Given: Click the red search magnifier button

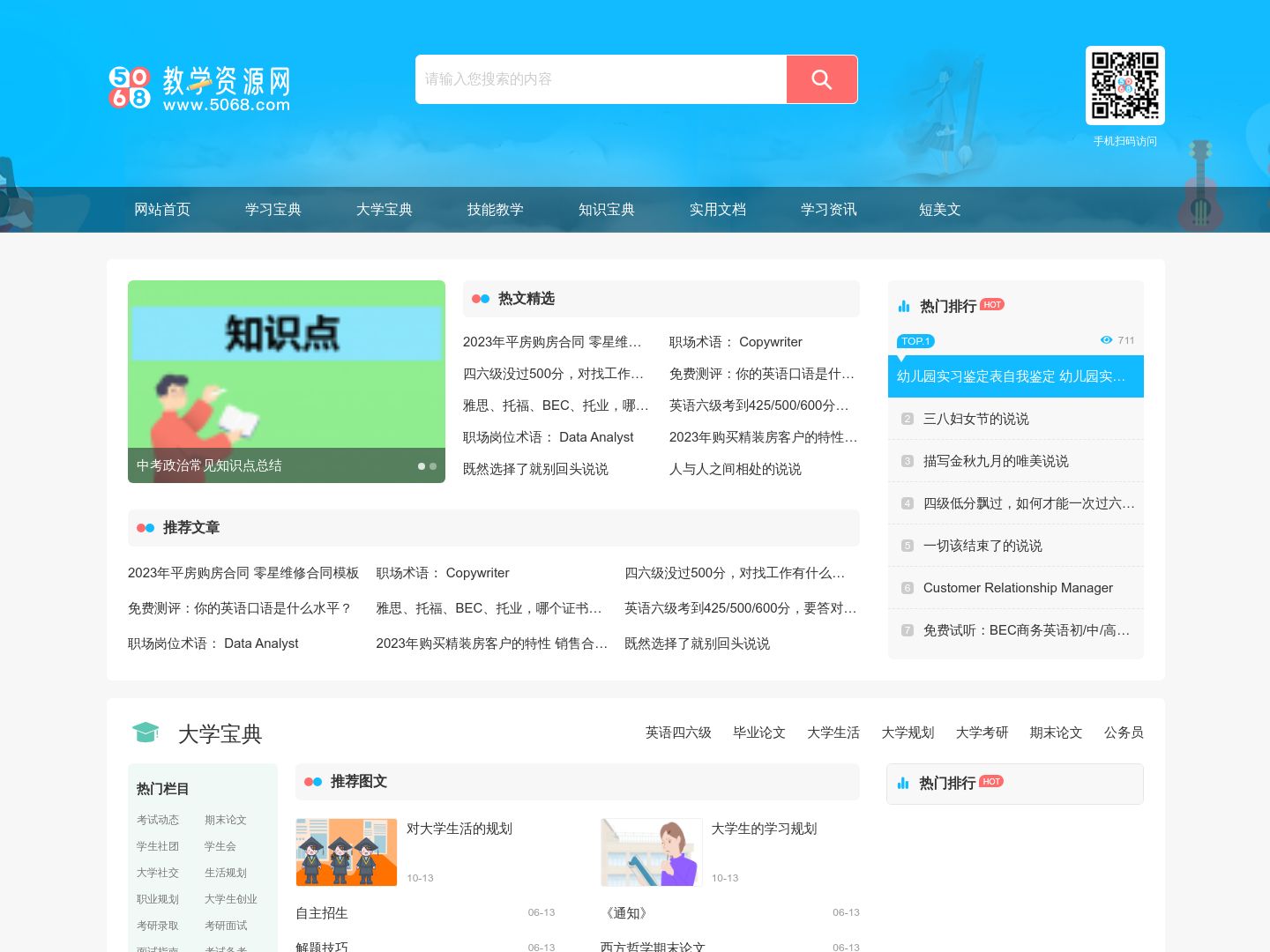Looking at the screenshot, I should coord(821,79).
